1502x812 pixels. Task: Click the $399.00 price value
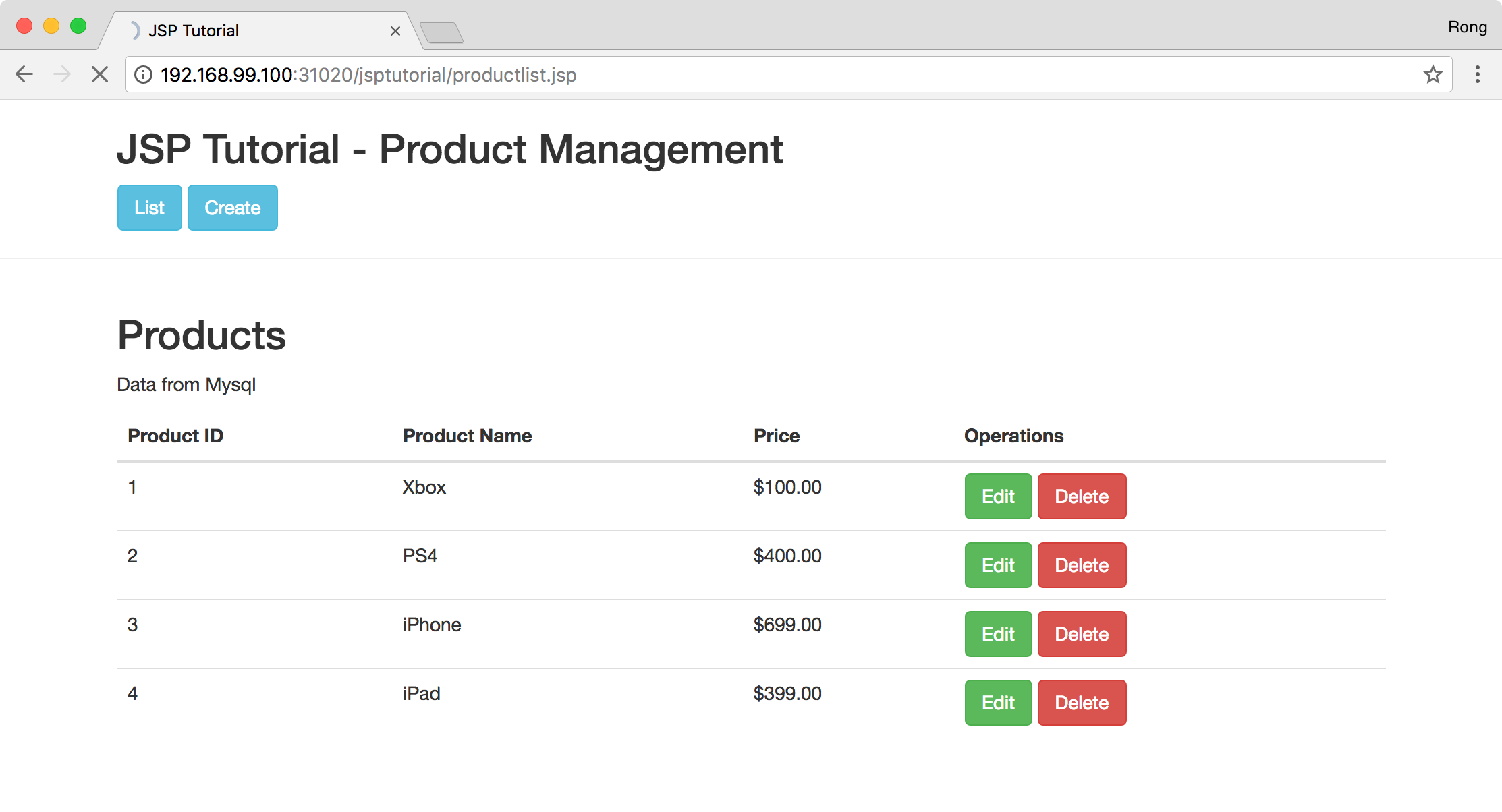(787, 693)
